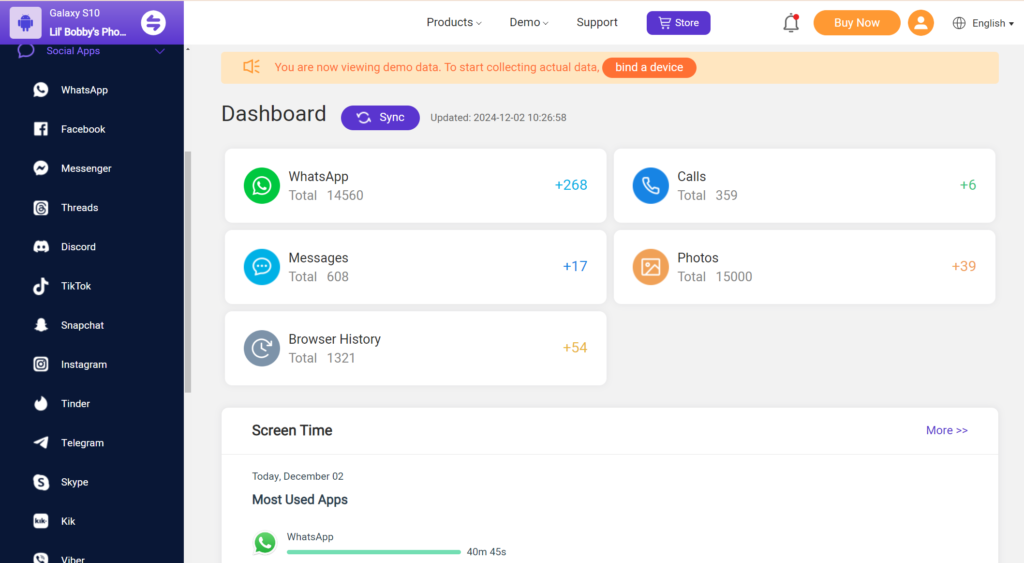Click the Skype icon in sidebar
Image resolution: width=1024 pixels, height=563 pixels.
click(40, 482)
